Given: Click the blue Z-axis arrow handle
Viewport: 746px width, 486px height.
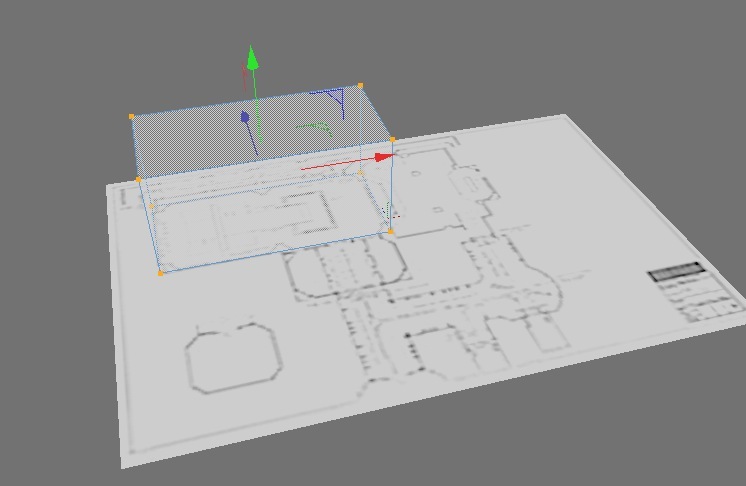Looking at the screenshot, I should pos(245,118).
